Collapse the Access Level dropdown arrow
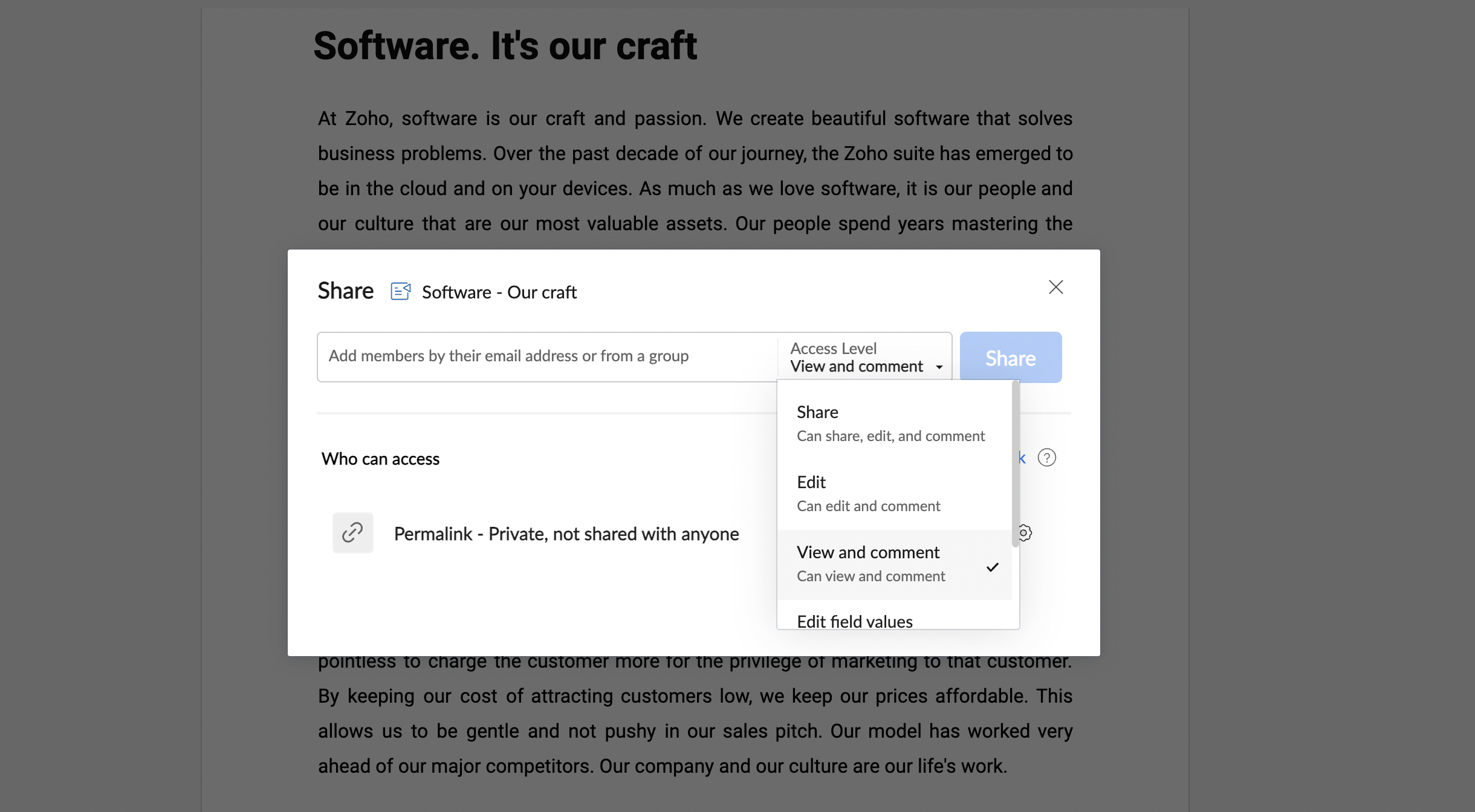The height and width of the screenshot is (812, 1475). pyautogui.click(x=939, y=367)
